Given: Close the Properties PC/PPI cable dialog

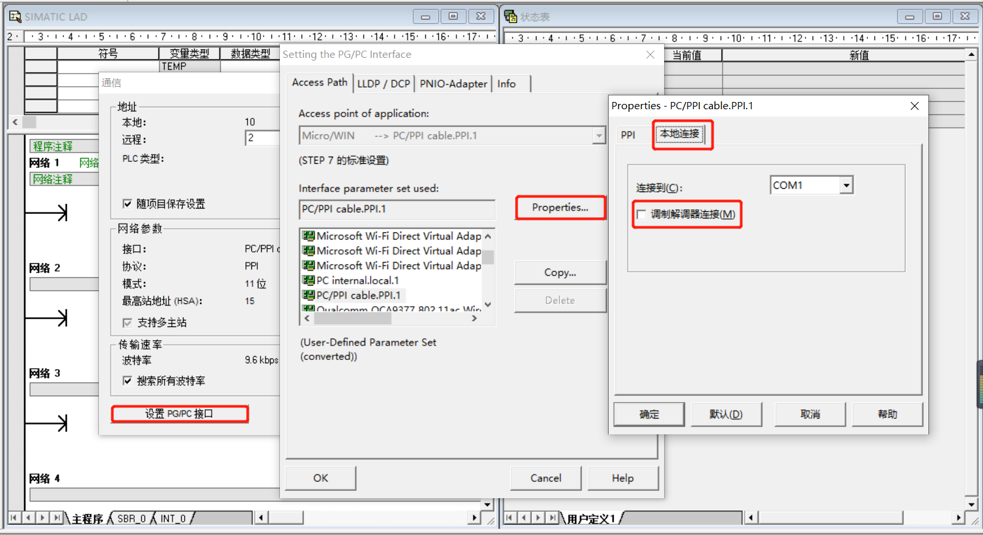Looking at the screenshot, I should coord(915,106).
